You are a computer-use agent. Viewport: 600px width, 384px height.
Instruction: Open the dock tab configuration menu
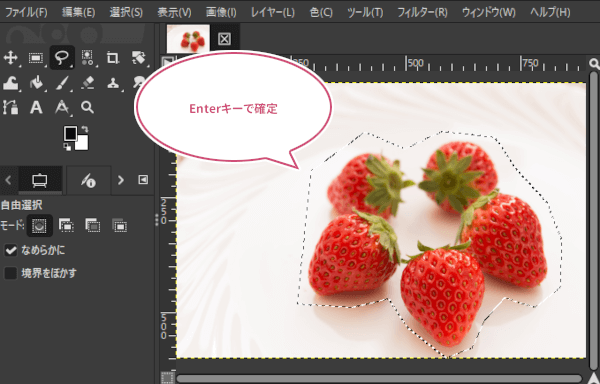click(x=143, y=180)
